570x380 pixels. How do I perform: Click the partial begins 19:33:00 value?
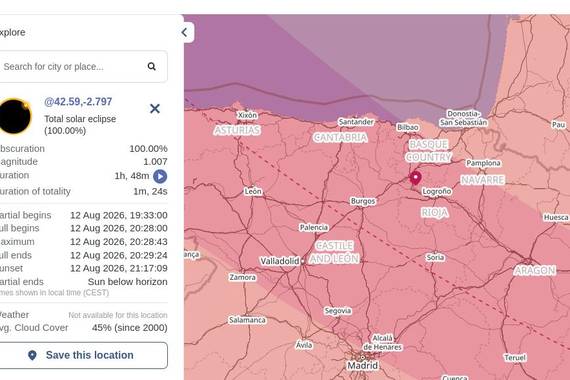click(x=119, y=215)
